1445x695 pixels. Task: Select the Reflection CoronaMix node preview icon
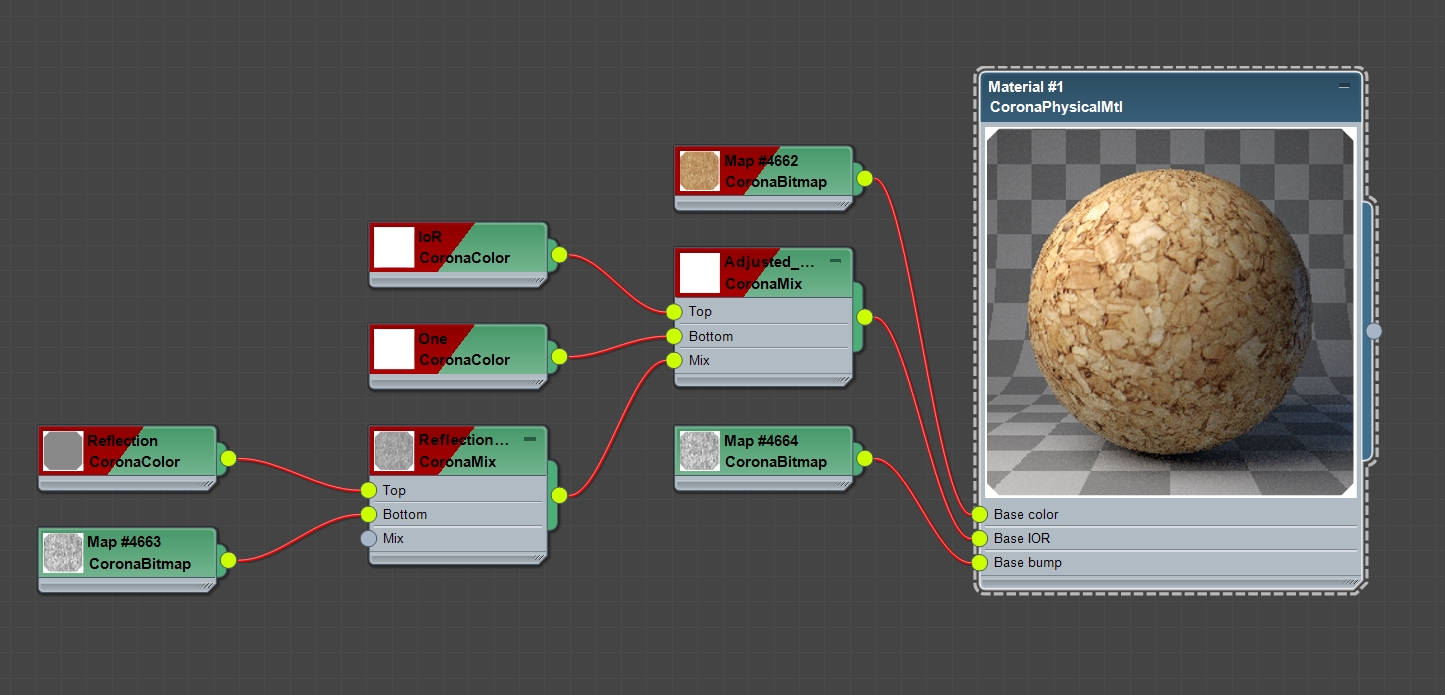393,450
